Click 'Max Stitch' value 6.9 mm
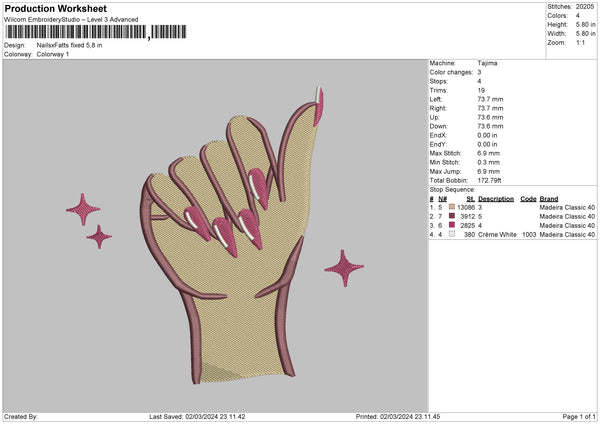The width and height of the screenshot is (600, 424). tap(488, 153)
